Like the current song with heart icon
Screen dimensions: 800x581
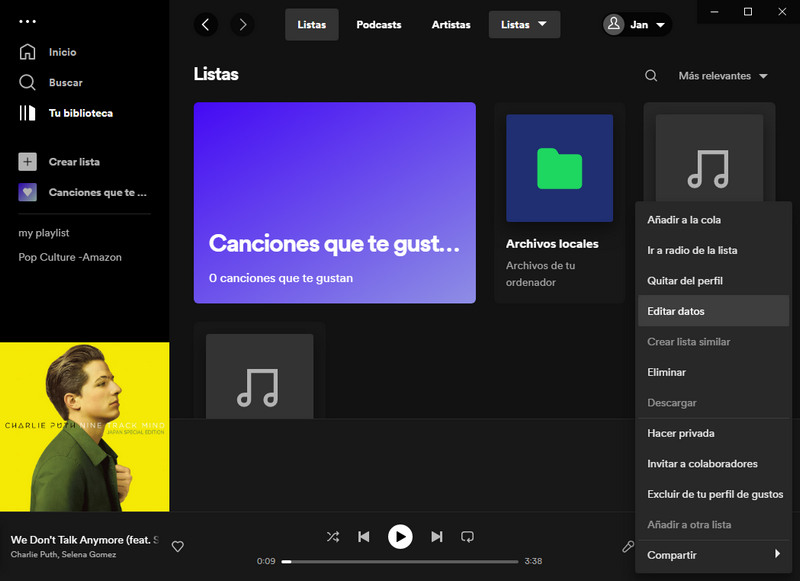178,546
